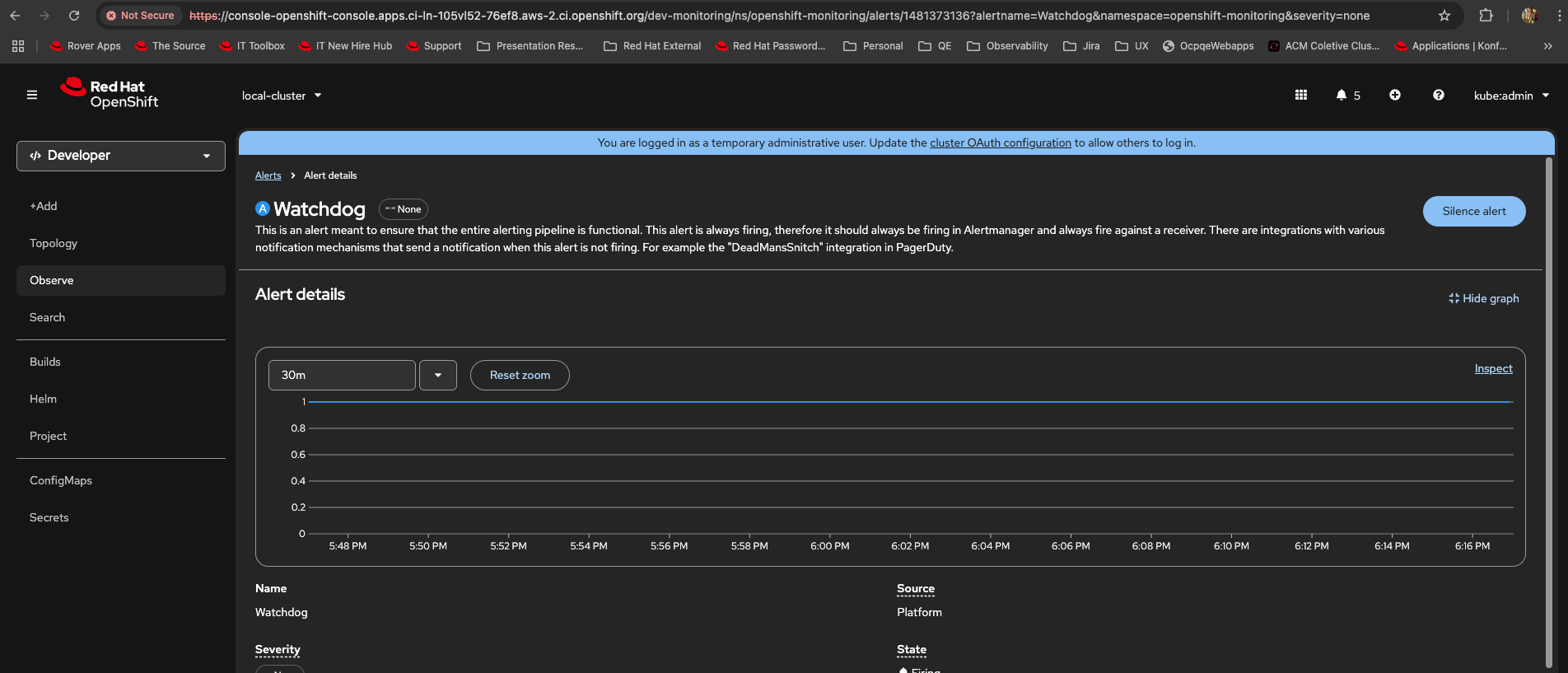
Task: Open the browser extensions puzzle icon
Action: pyautogui.click(x=1486, y=16)
